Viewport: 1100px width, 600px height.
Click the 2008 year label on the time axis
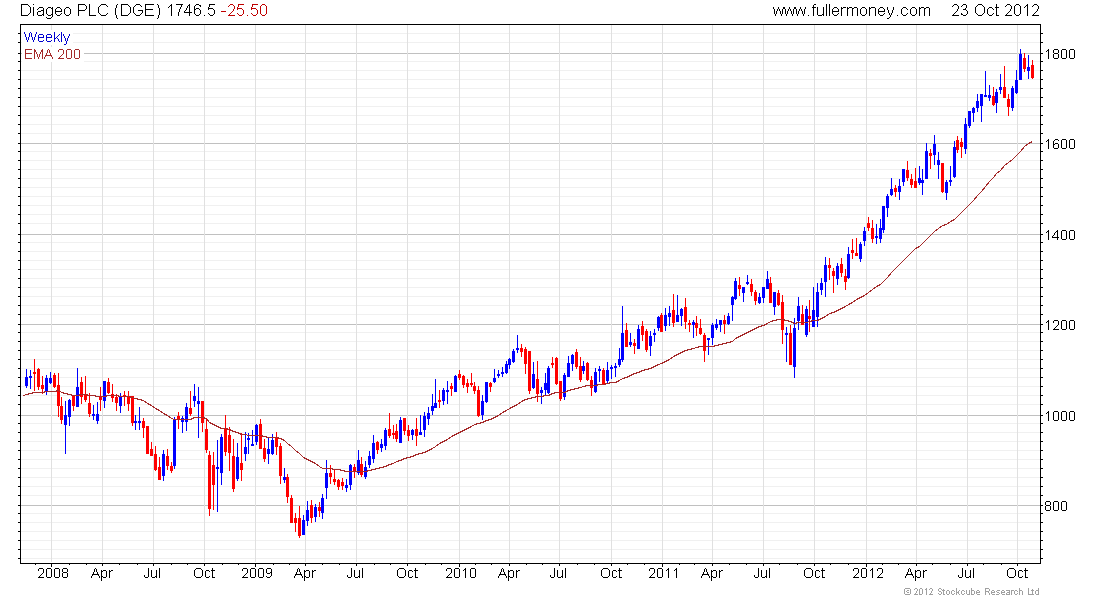tap(53, 573)
